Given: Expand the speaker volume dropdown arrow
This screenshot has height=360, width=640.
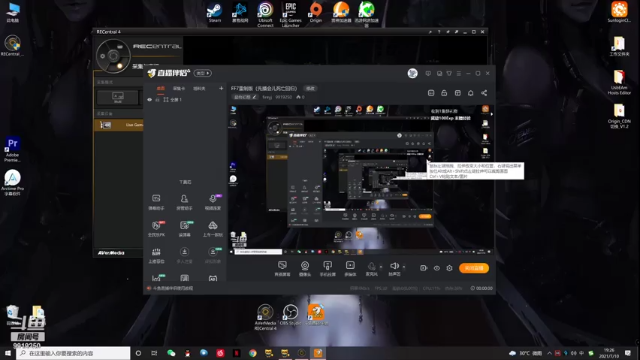Looking at the screenshot, I should [x=404, y=267].
